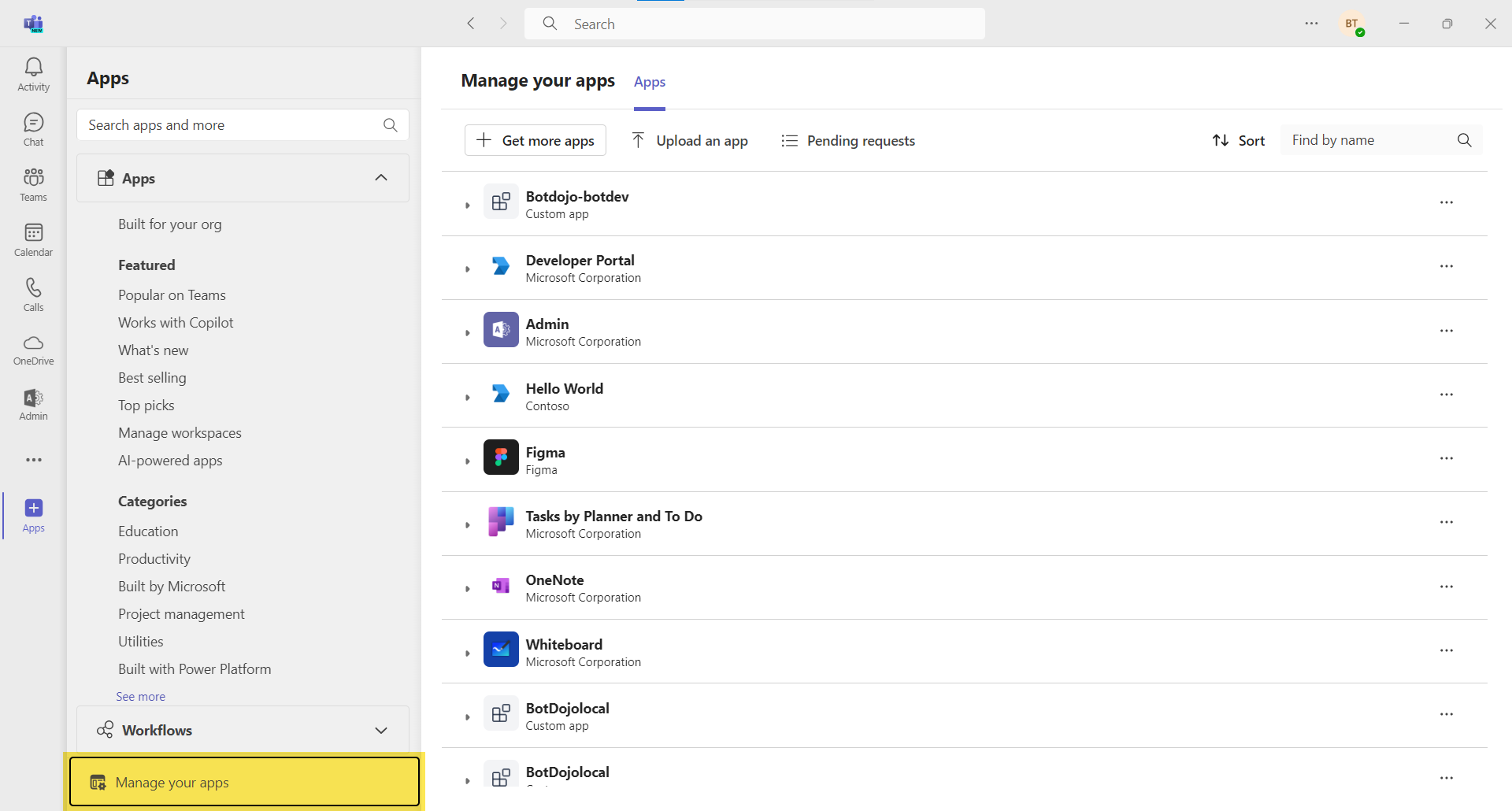Click Manage your apps at sidebar bottom
The height and width of the screenshot is (811, 1512).
click(244, 782)
